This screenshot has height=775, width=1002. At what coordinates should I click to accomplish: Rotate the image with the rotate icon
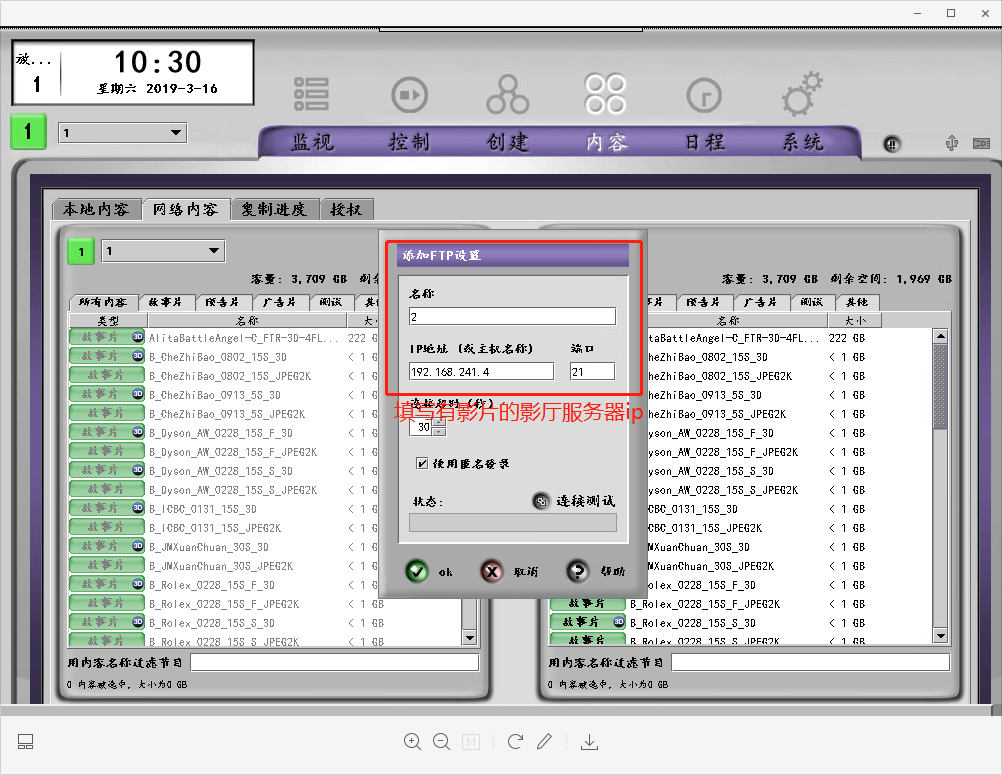(515, 741)
